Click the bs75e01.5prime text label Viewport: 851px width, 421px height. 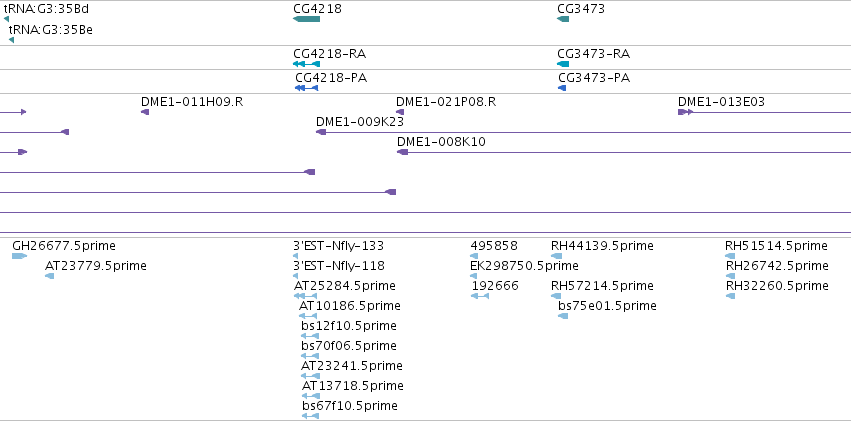click(x=607, y=307)
